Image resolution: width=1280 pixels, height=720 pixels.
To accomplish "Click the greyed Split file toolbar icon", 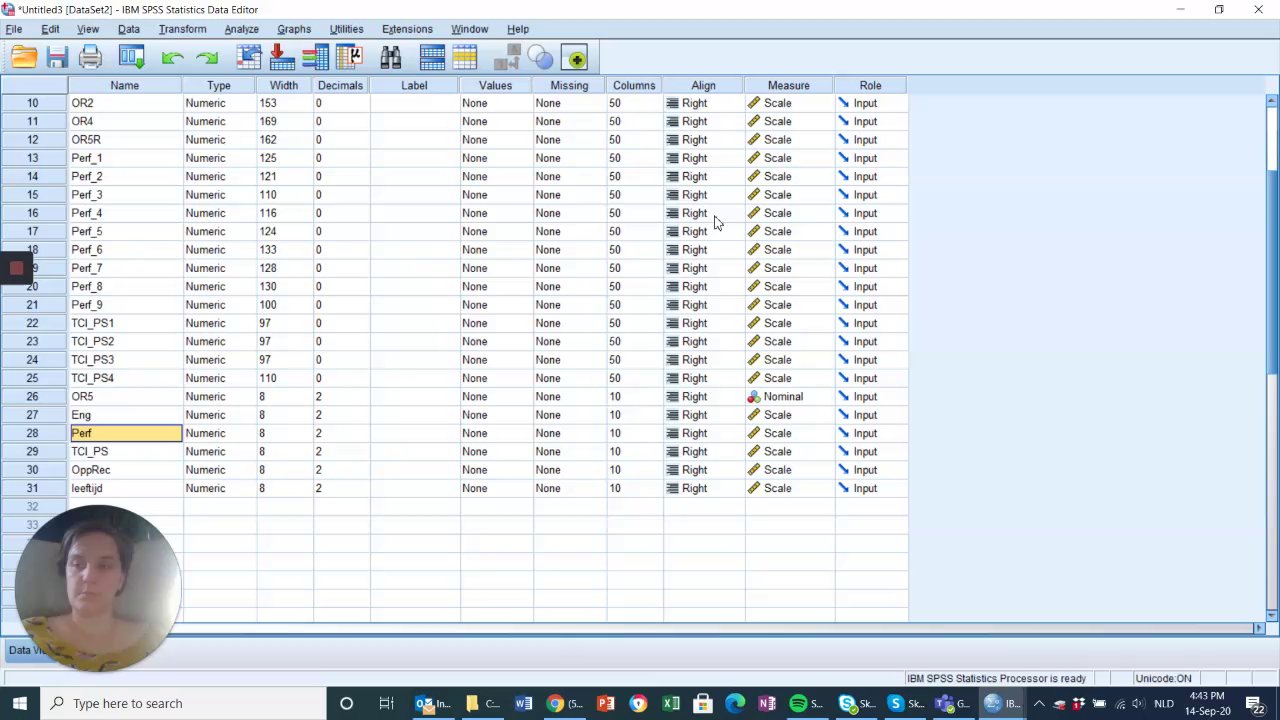I will coord(507,58).
